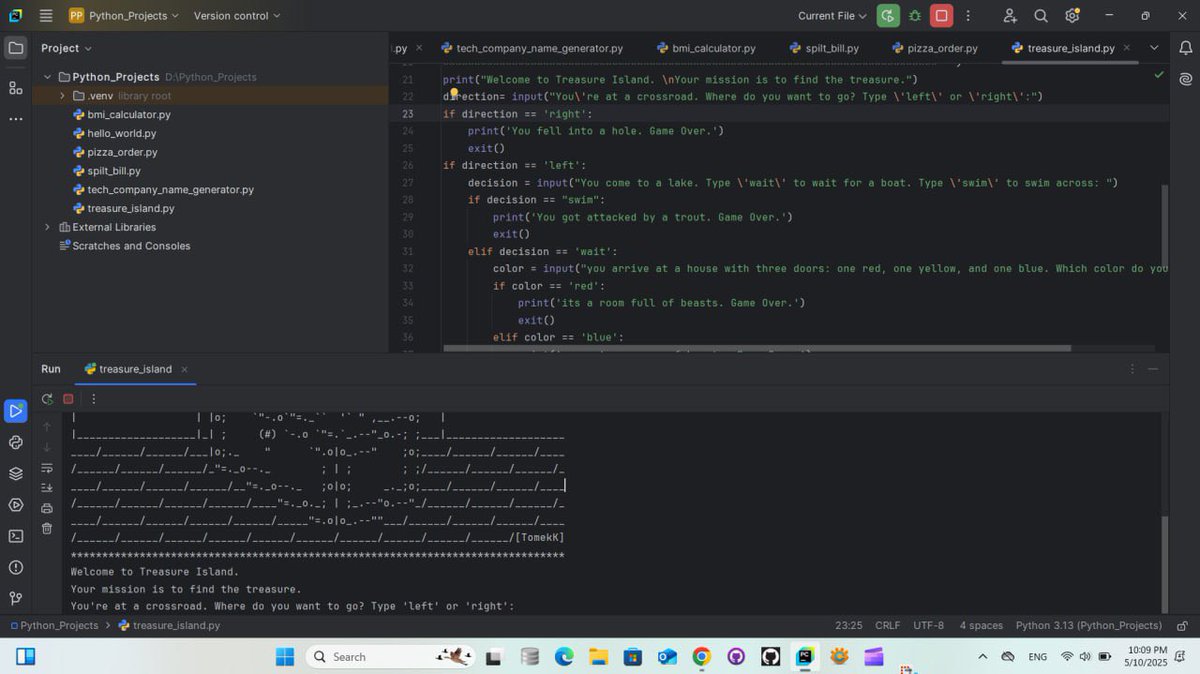This screenshot has width=1200, height=674.
Task: Open Run panel options ellipsis at right
Action: (1132, 369)
